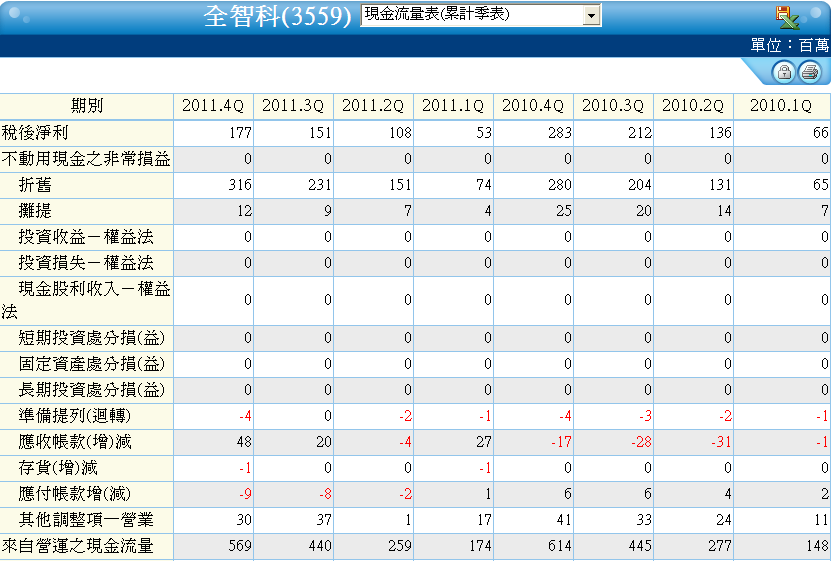Click the 投資損失－權益法 row label
The width and height of the screenshot is (833, 561).
pyautogui.click(x=86, y=263)
